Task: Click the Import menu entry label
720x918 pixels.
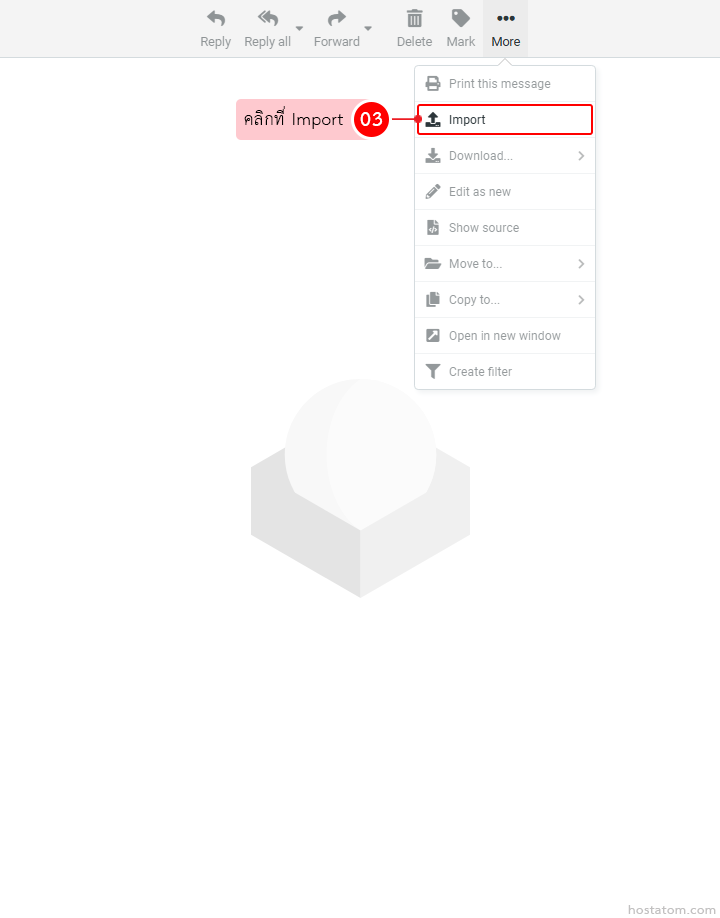Action: (467, 120)
